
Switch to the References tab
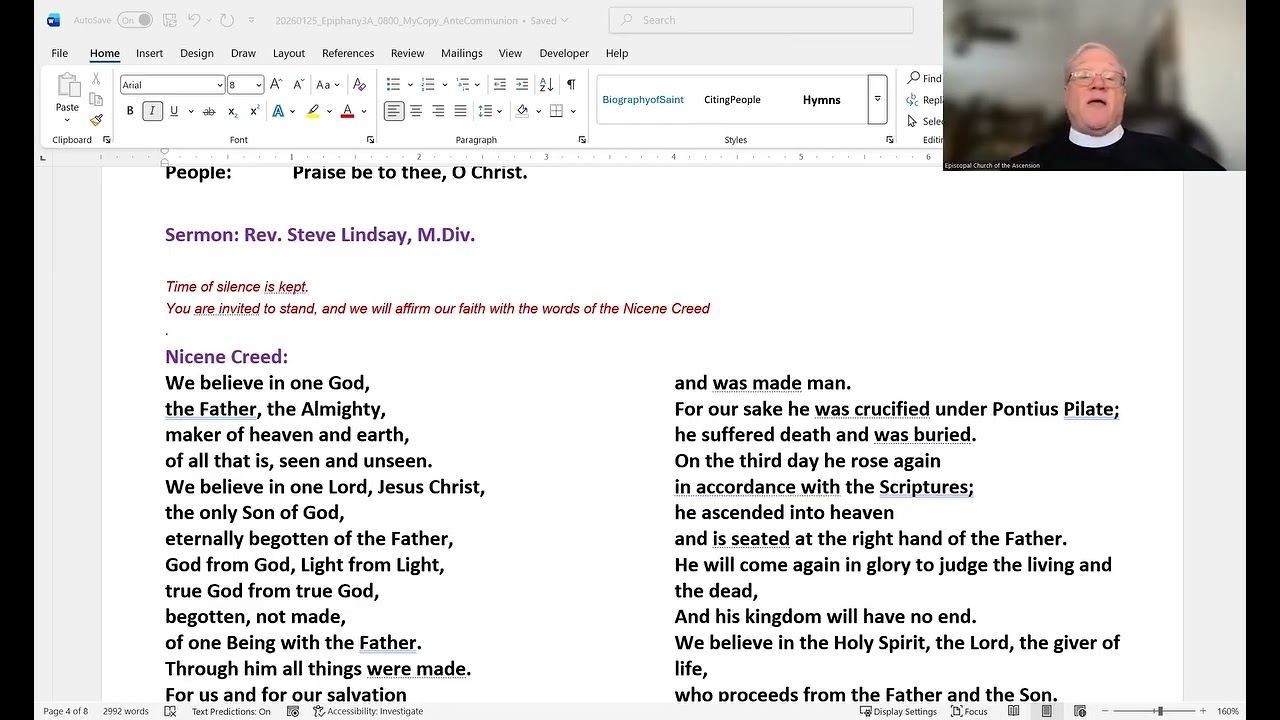point(348,53)
